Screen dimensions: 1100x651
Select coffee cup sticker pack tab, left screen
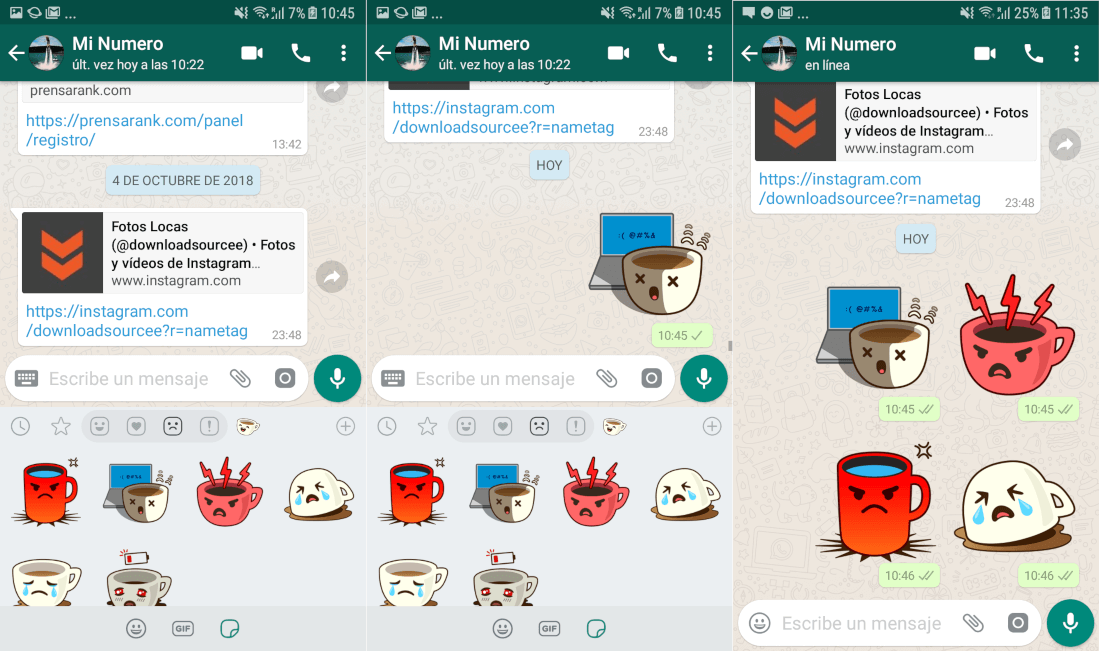tap(248, 426)
